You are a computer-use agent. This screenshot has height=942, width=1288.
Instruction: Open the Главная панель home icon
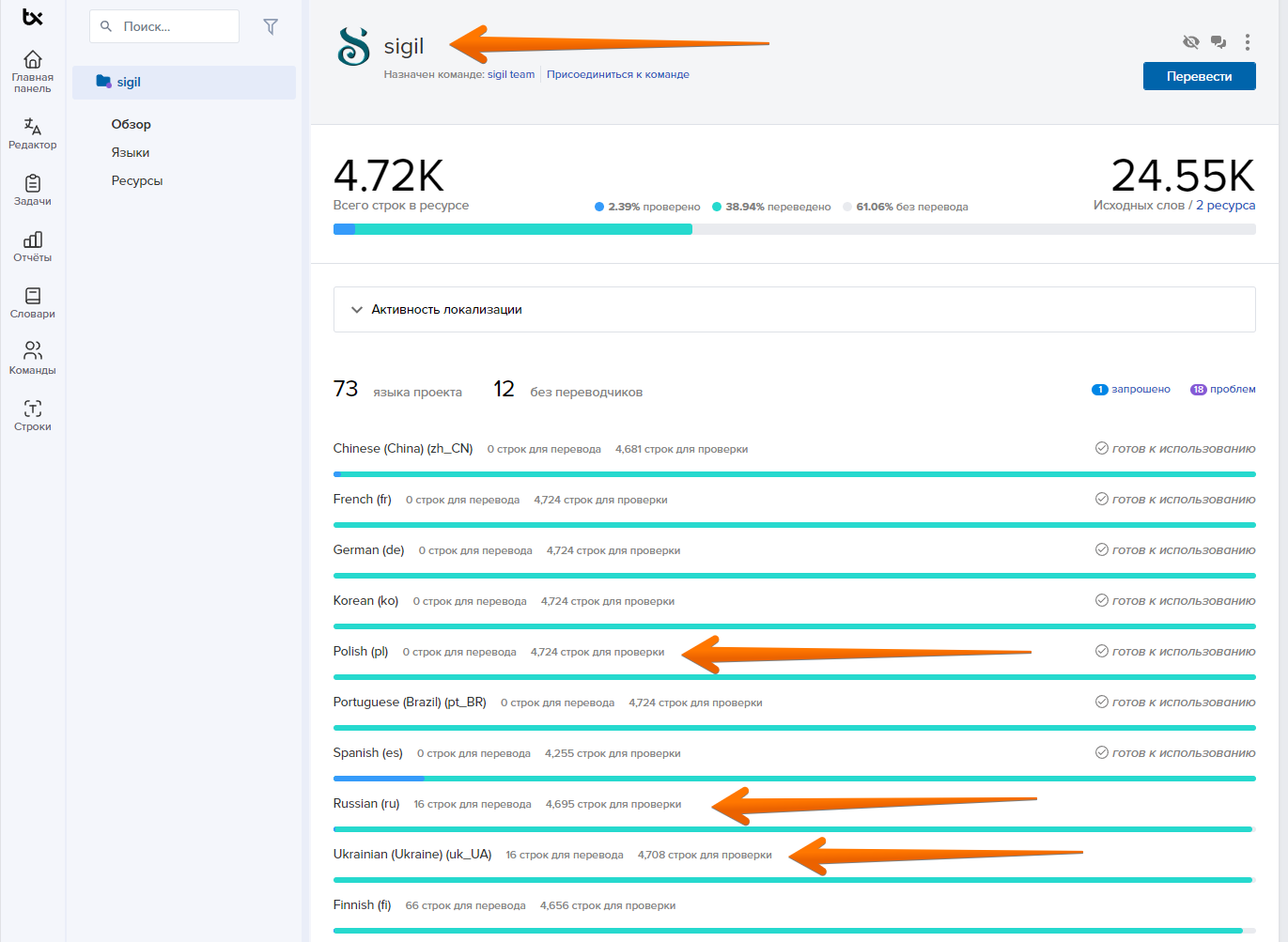[32, 60]
